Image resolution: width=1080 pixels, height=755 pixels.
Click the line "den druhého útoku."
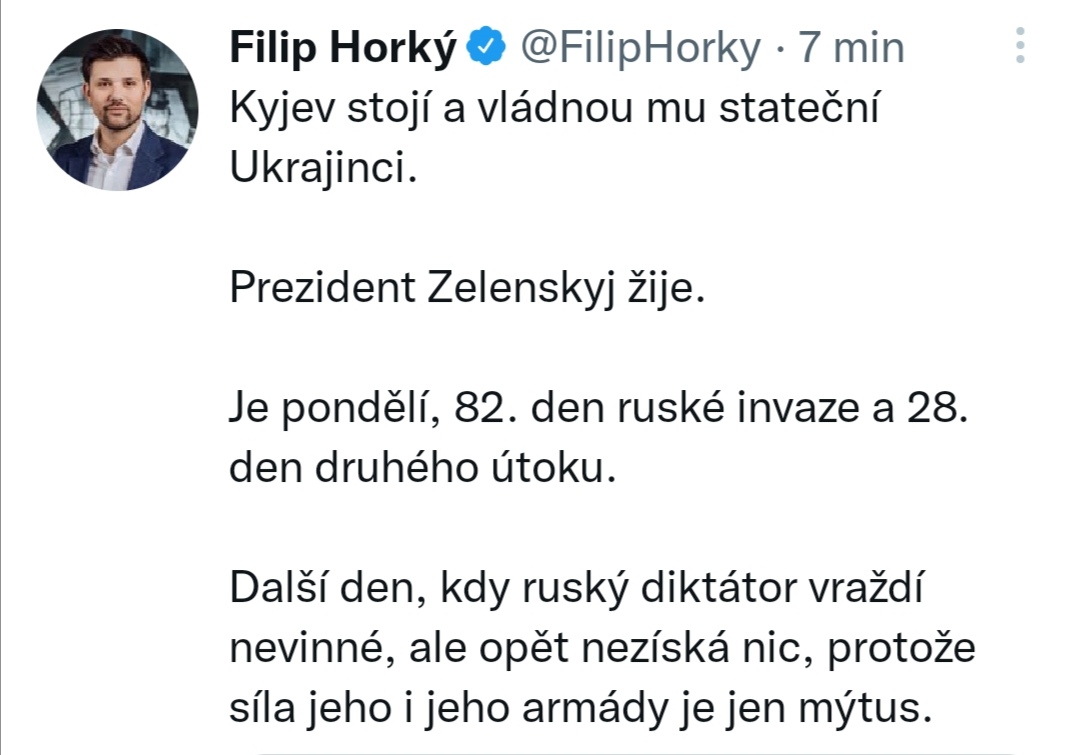click(418, 469)
